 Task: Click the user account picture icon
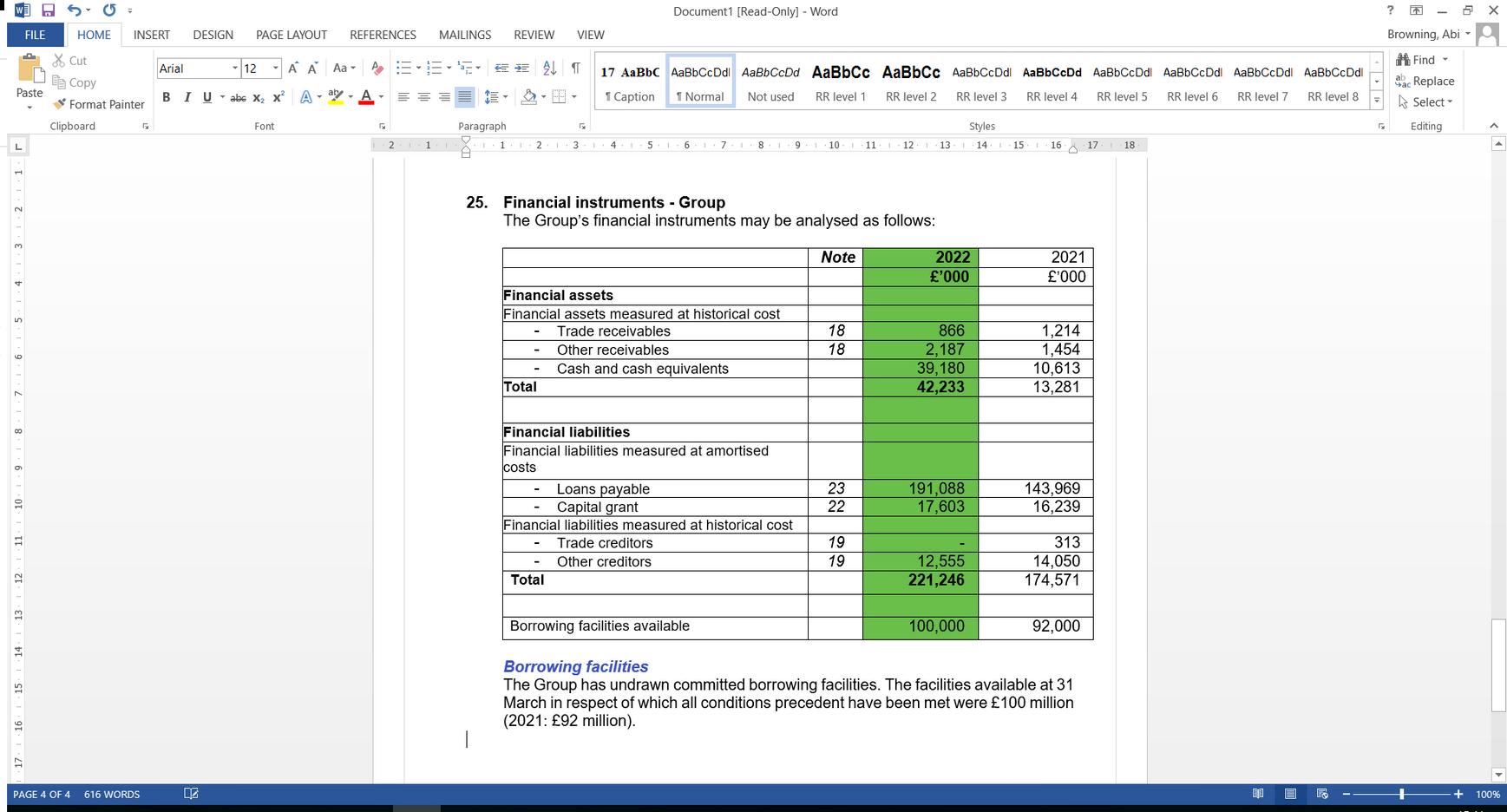1488,35
